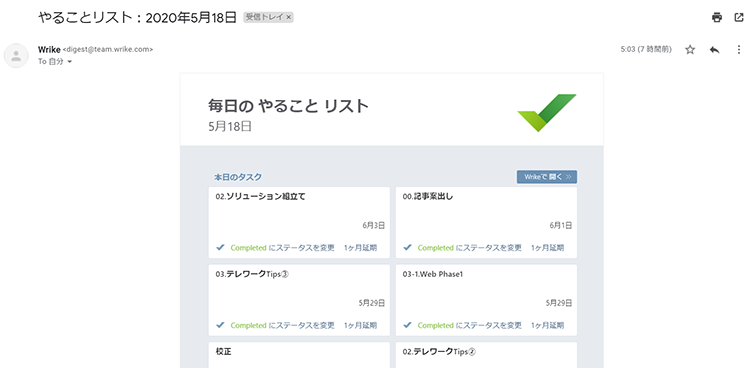Click the checkmark icon on 03.テレワークTips③ card
750x368 pixels.
[220, 325]
